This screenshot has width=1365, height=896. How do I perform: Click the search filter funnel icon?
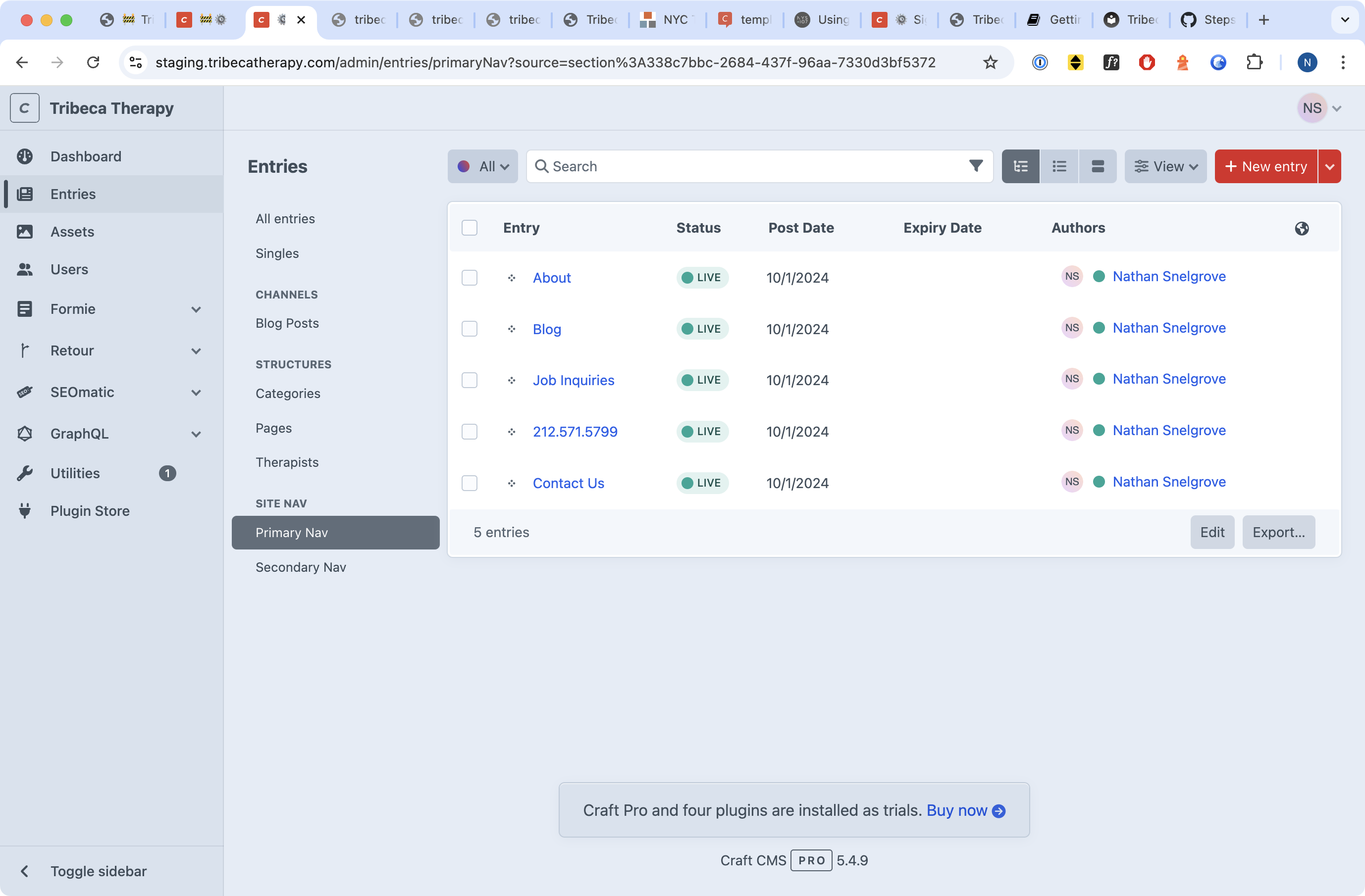pos(976,166)
